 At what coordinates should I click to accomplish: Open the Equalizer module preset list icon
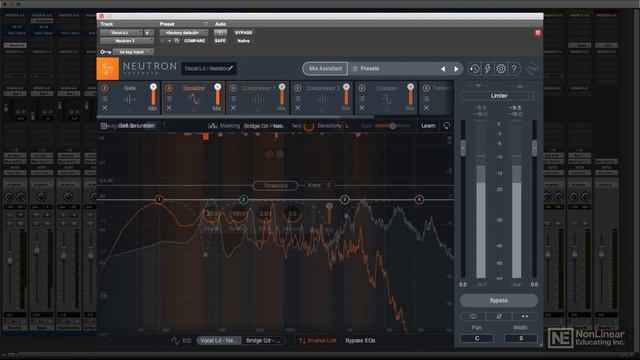[x=169, y=98]
